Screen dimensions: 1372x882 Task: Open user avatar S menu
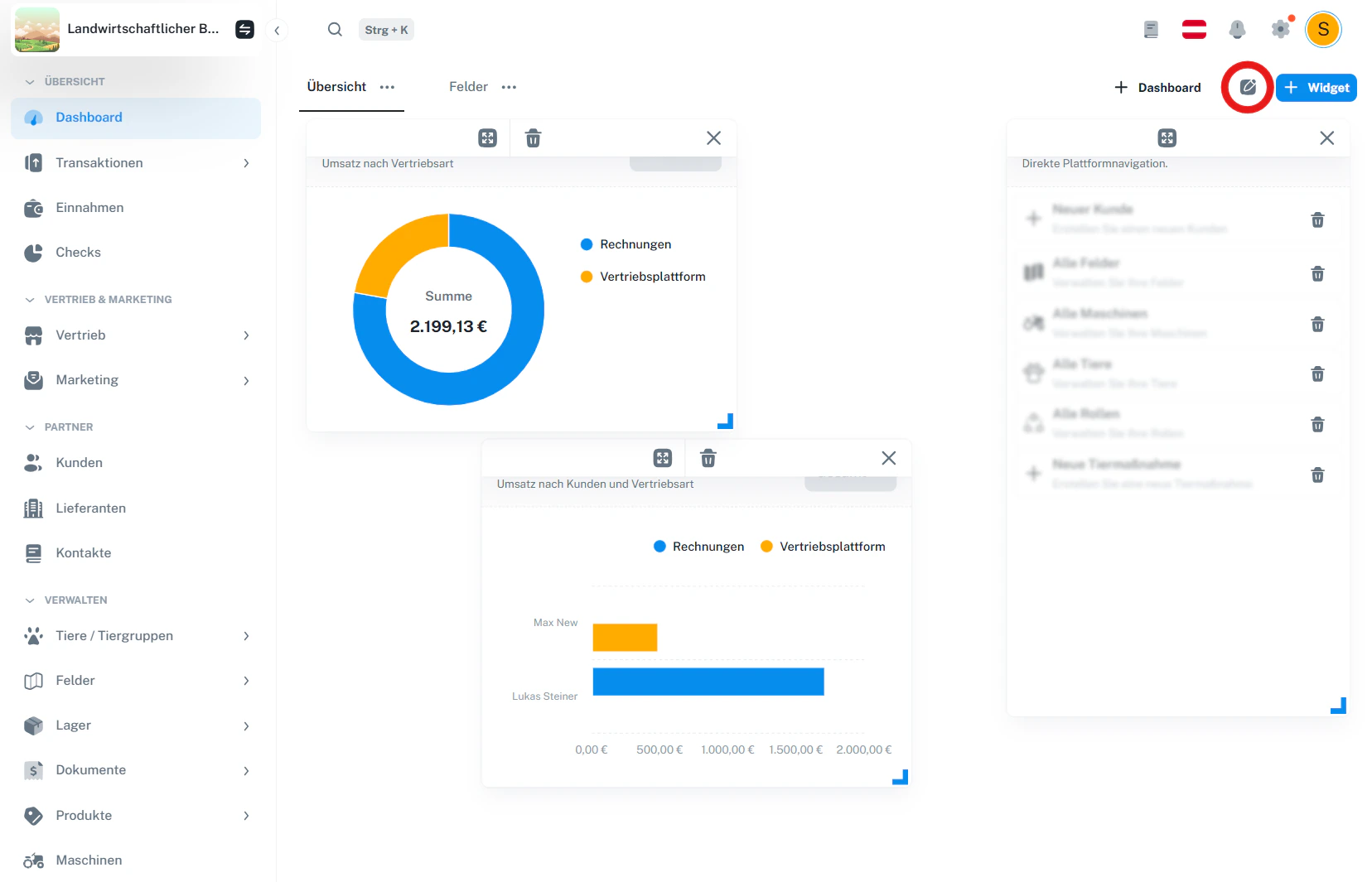click(x=1323, y=30)
